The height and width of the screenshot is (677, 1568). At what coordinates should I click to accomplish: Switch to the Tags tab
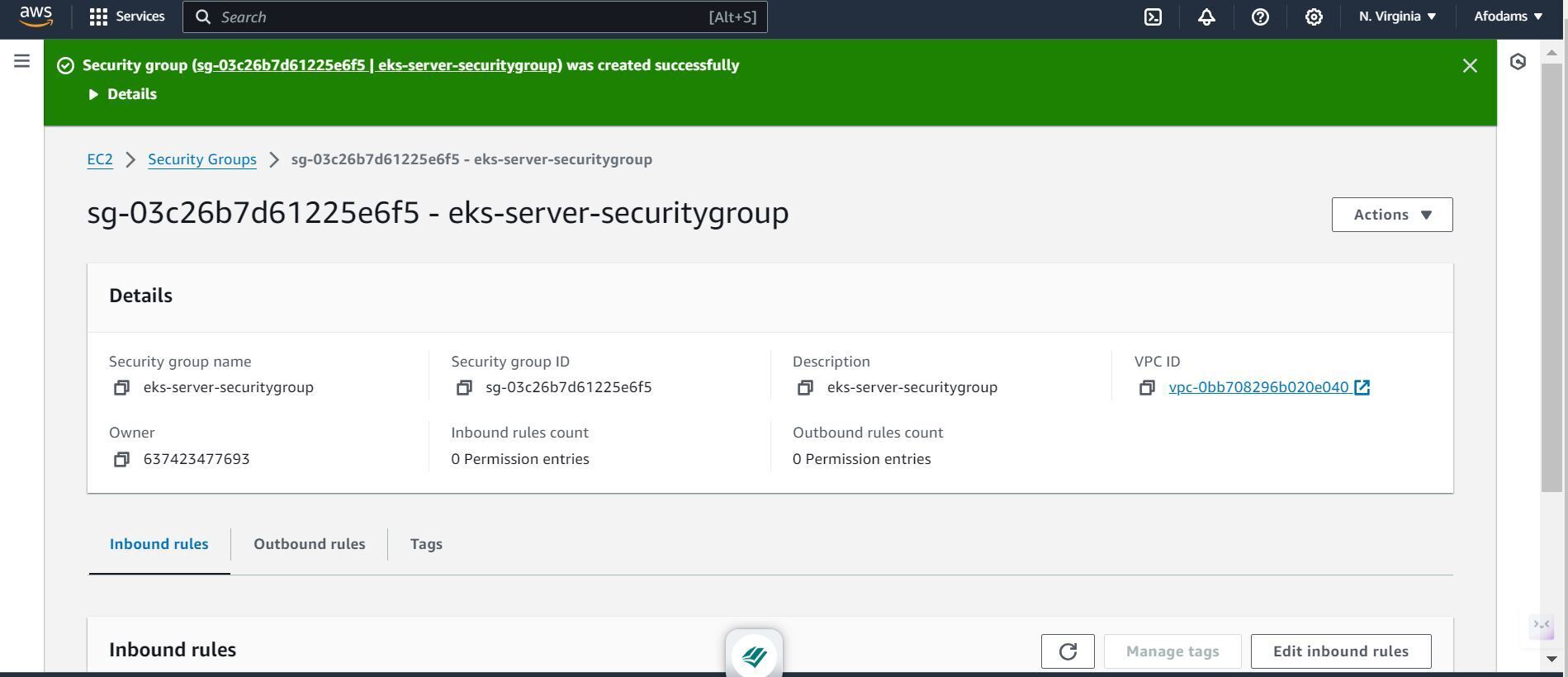[426, 544]
